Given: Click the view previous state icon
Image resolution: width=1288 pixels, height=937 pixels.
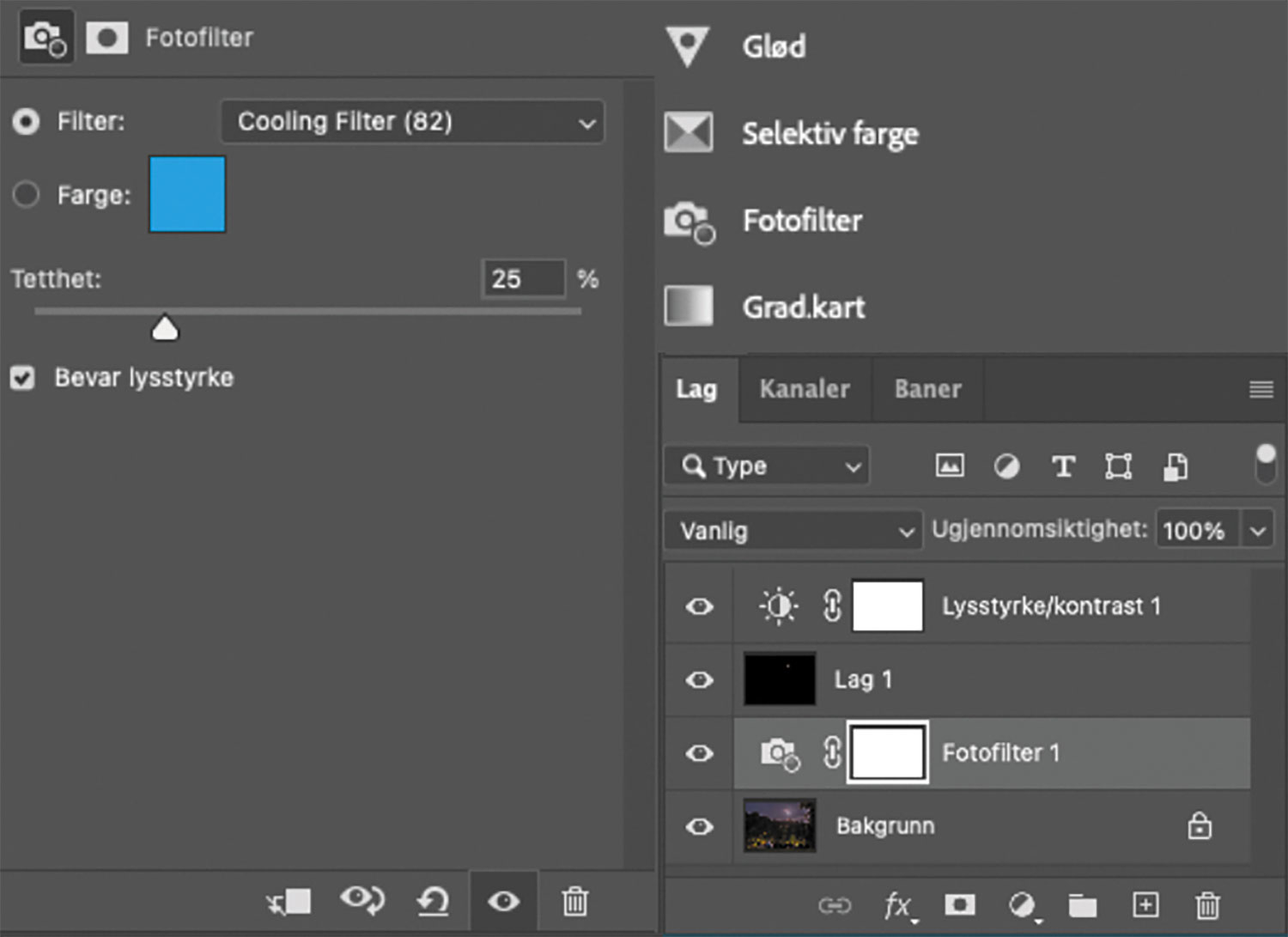Looking at the screenshot, I should pos(361,900).
